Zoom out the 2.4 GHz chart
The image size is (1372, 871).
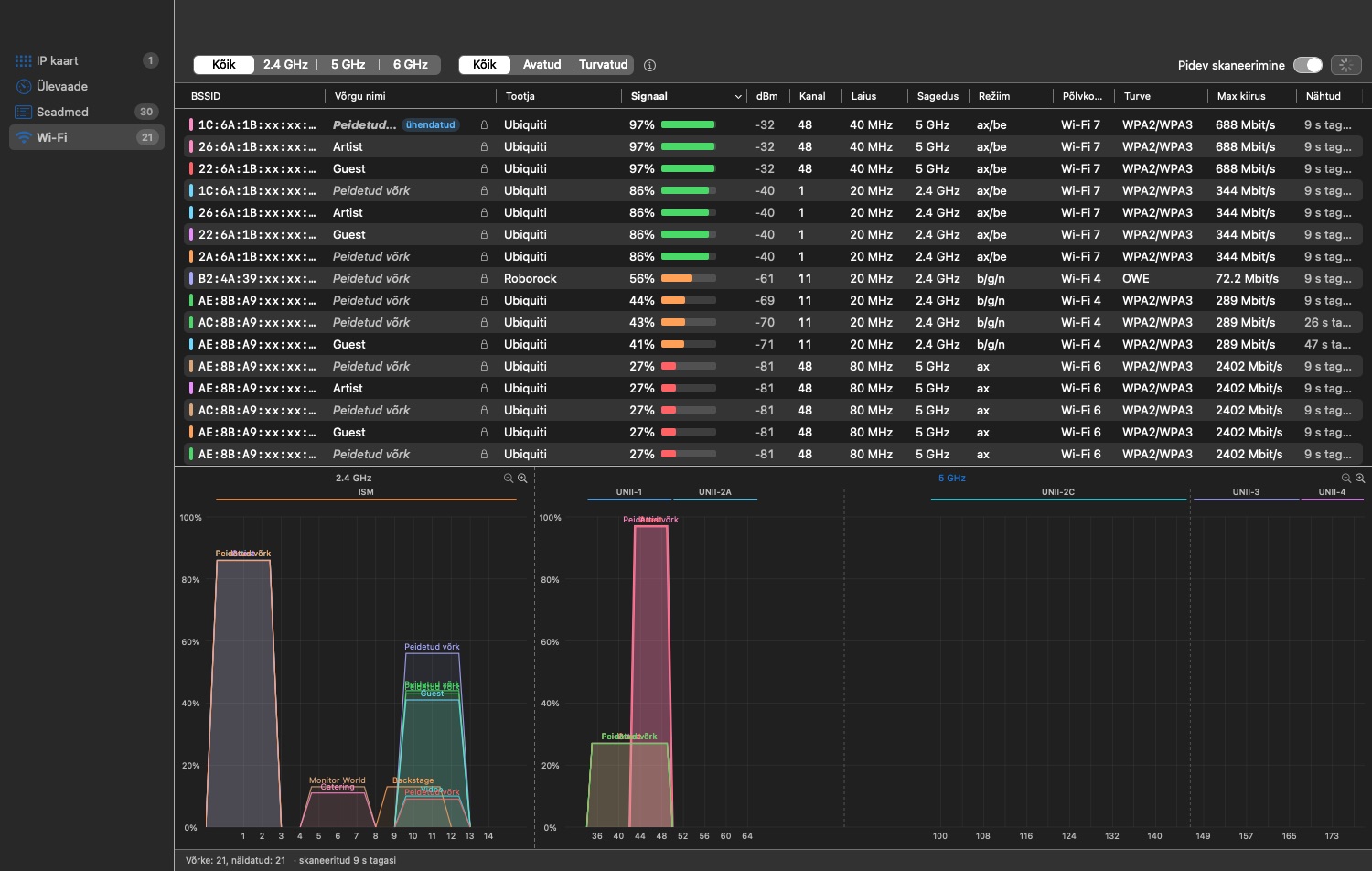pyautogui.click(x=509, y=479)
